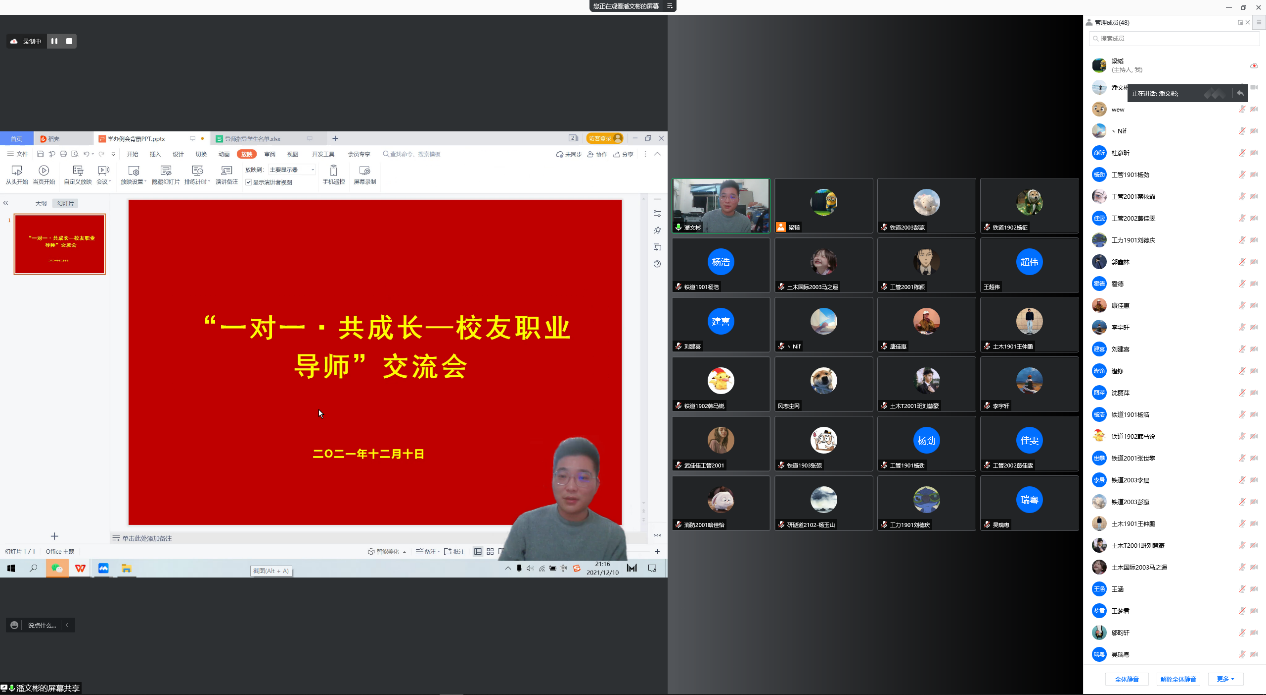The image size is (1266, 695).
Task: Open the 更多 dropdown in participants panel
Action: click(x=1225, y=679)
